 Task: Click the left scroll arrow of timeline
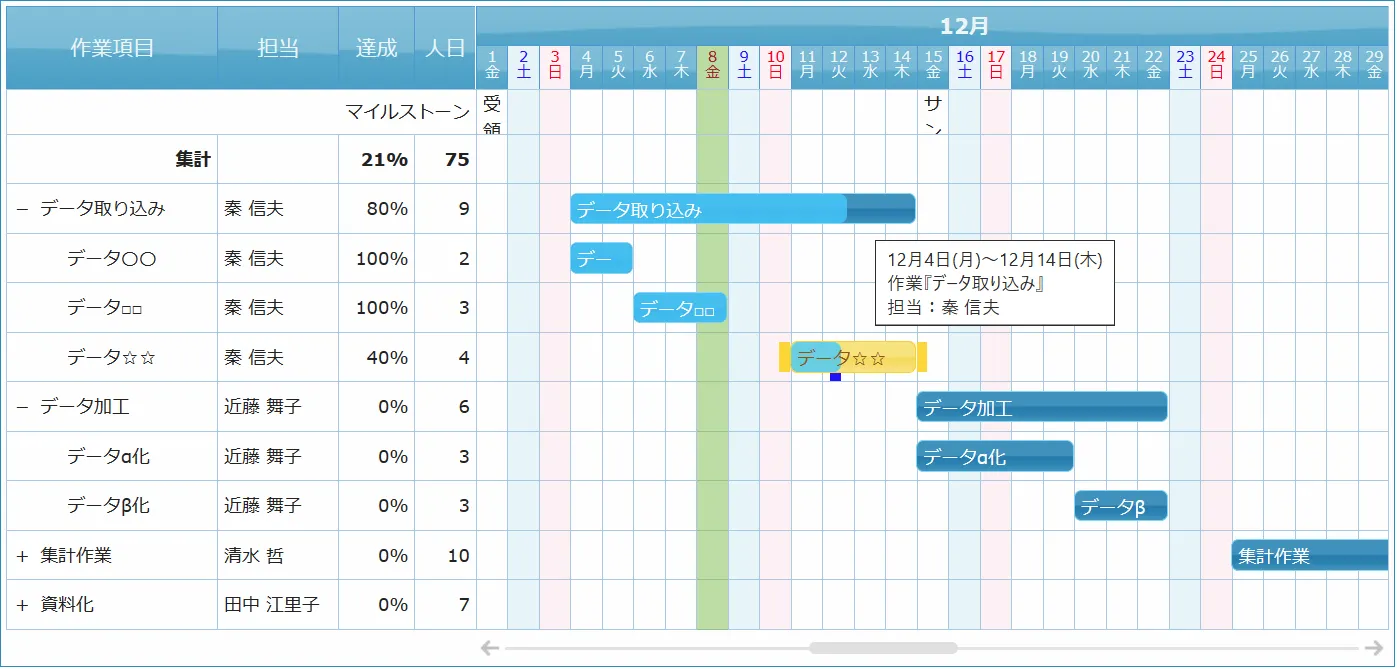pos(489,648)
